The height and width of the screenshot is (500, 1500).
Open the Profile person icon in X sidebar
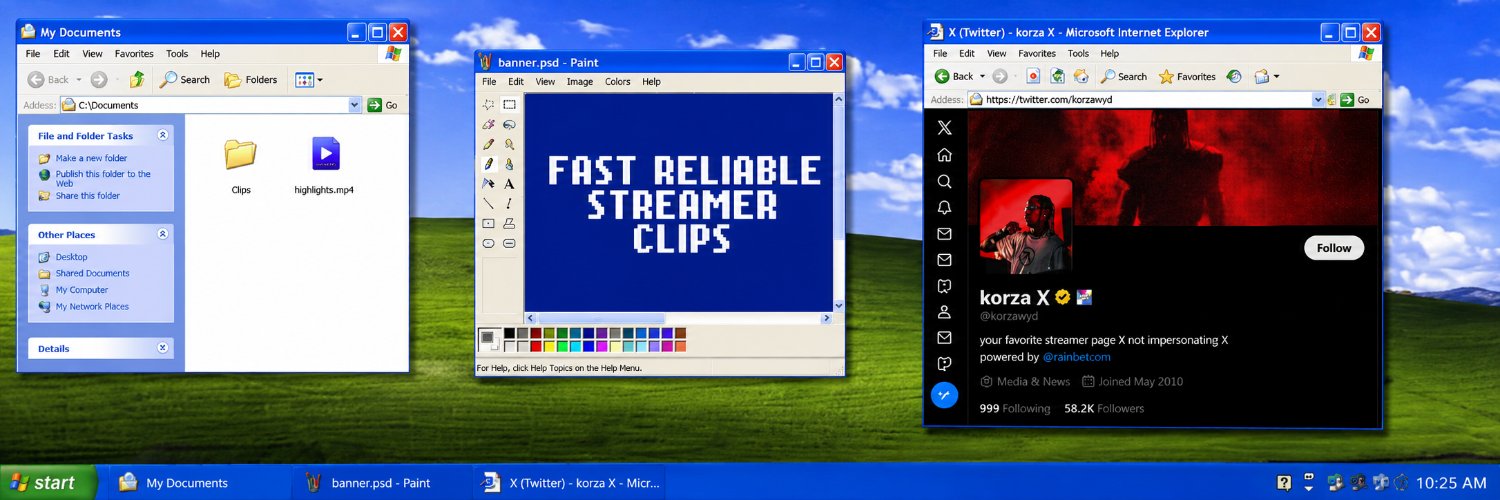(x=944, y=312)
